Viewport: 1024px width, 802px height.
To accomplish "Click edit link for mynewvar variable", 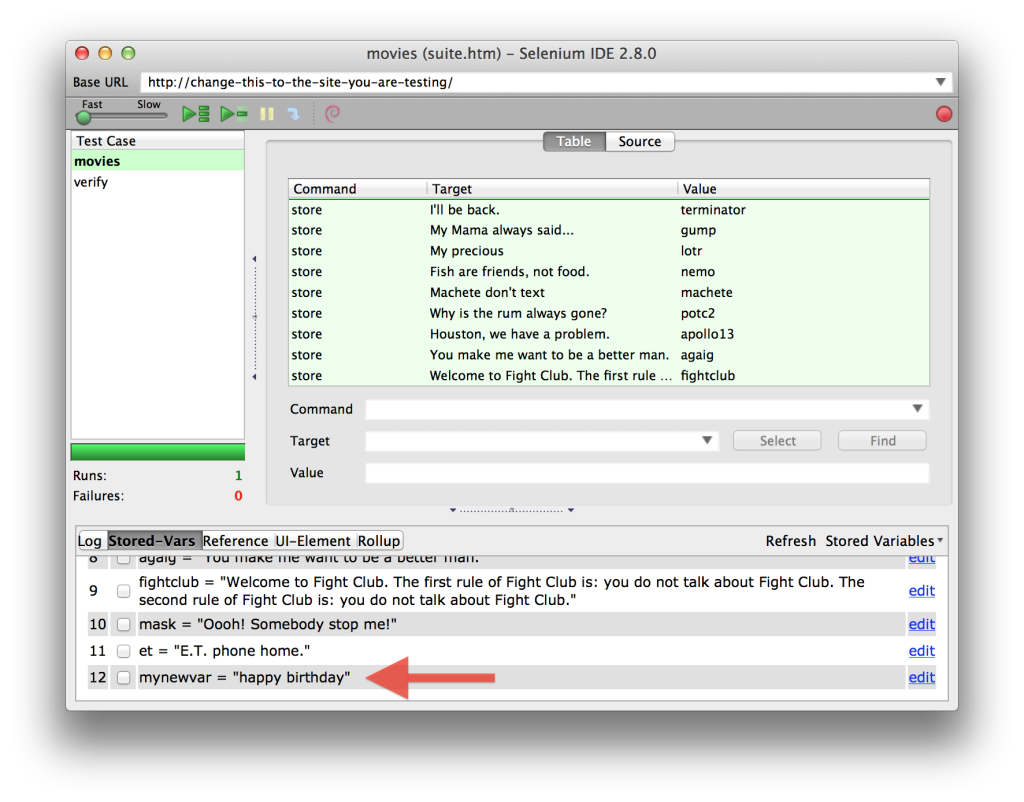I will pyautogui.click(x=921, y=678).
